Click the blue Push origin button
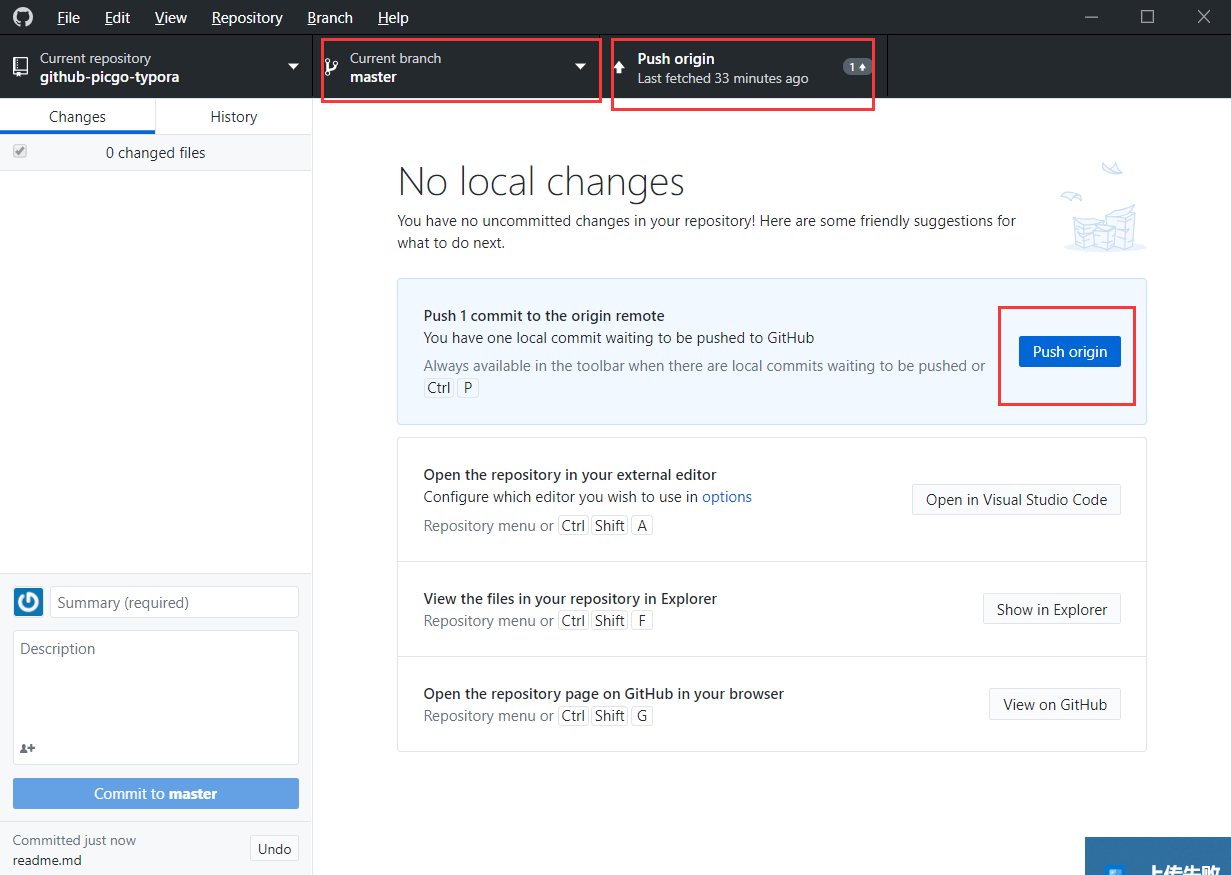This screenshot has width=1231, height=875. click(x=1070, y=351)
